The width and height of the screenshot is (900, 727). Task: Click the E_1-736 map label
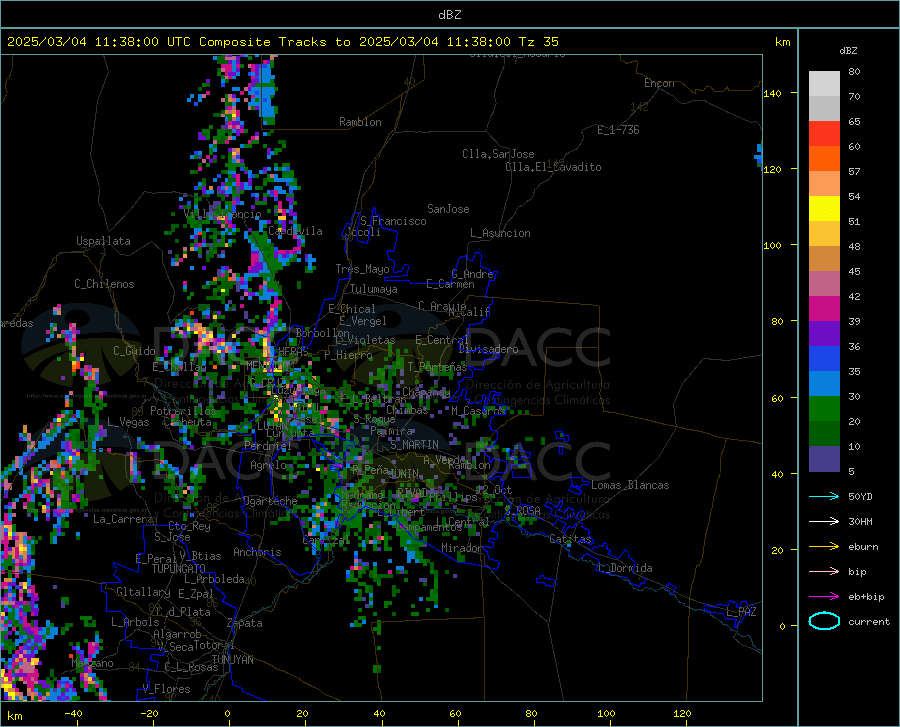[618, 130]
